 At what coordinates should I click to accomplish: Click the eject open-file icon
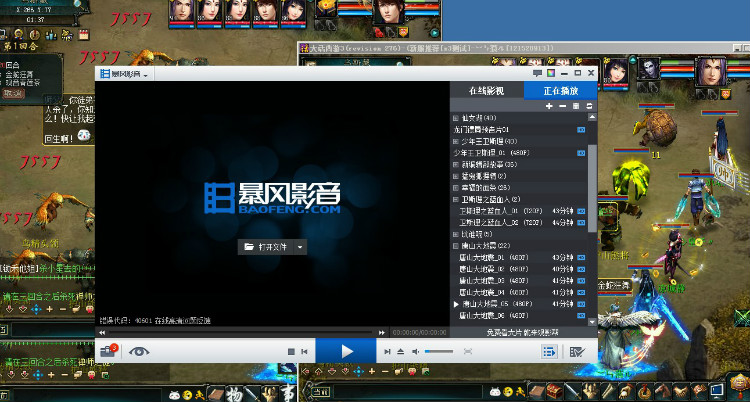pyautogui.click(x=401, y=352)
